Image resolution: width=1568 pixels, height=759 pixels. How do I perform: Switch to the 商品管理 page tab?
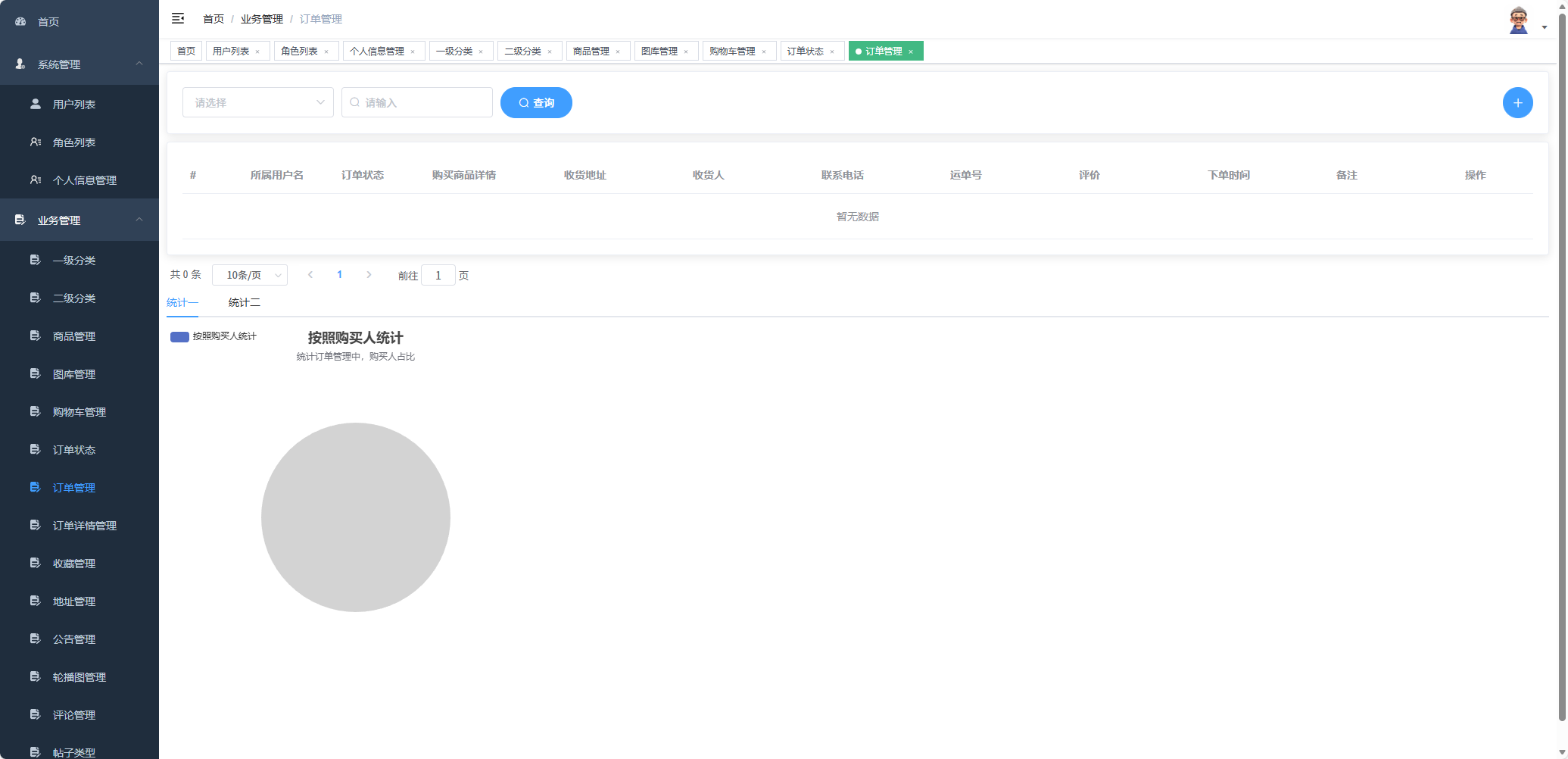[591, 52]
